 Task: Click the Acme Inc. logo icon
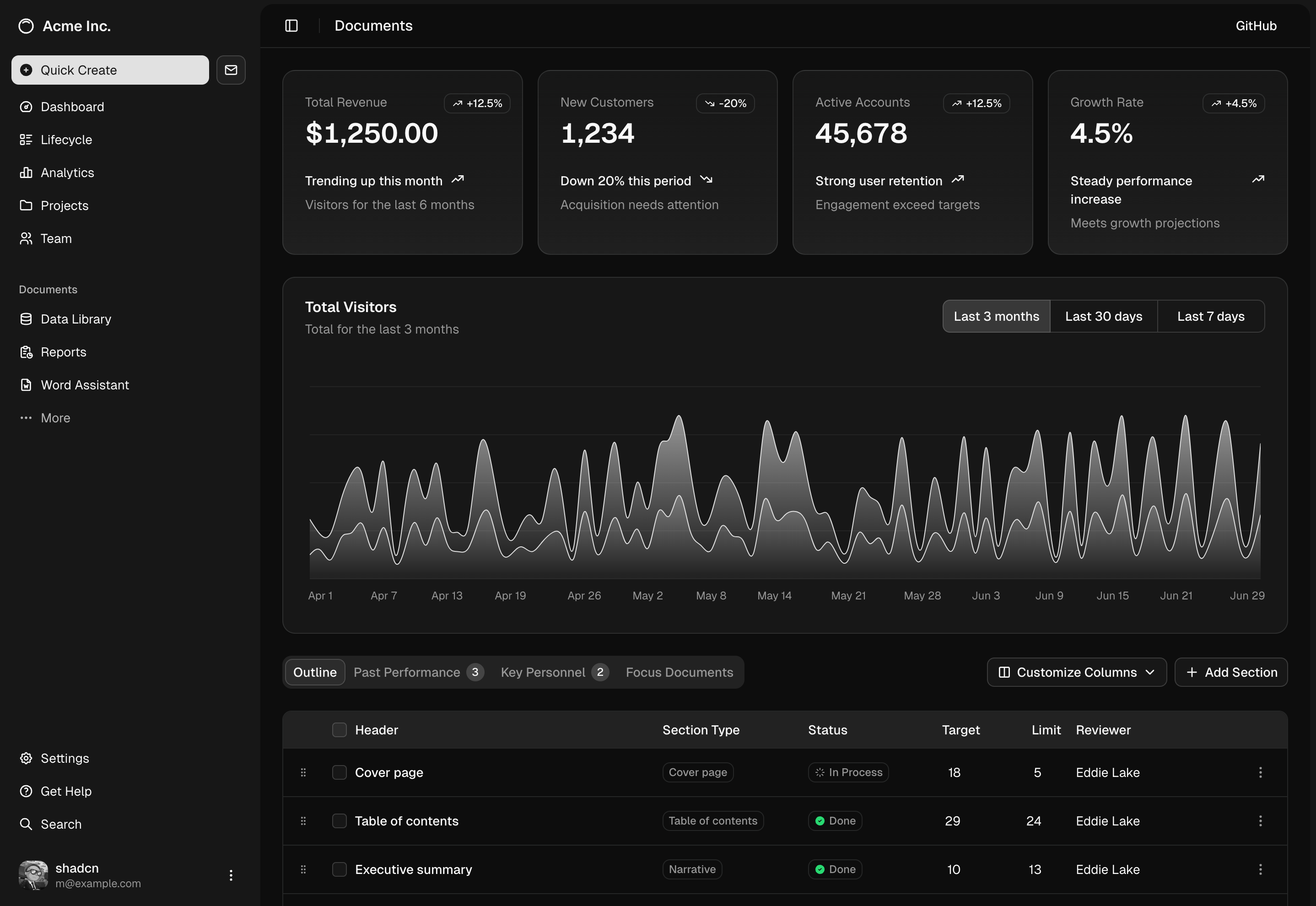click(26, 26)
